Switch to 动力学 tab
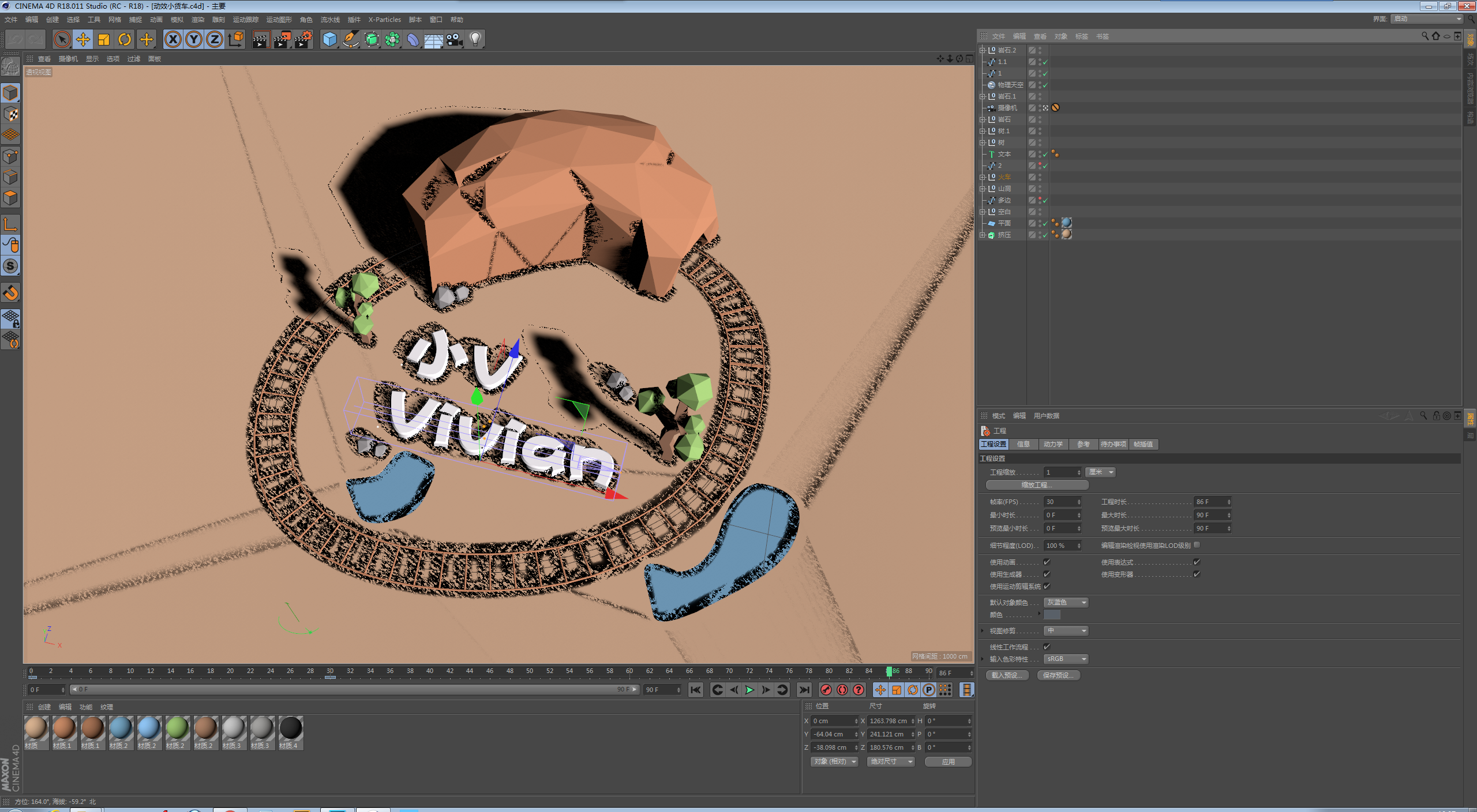The width and height of the screenshot is (1477, 812). click(x=1053, y=444)
